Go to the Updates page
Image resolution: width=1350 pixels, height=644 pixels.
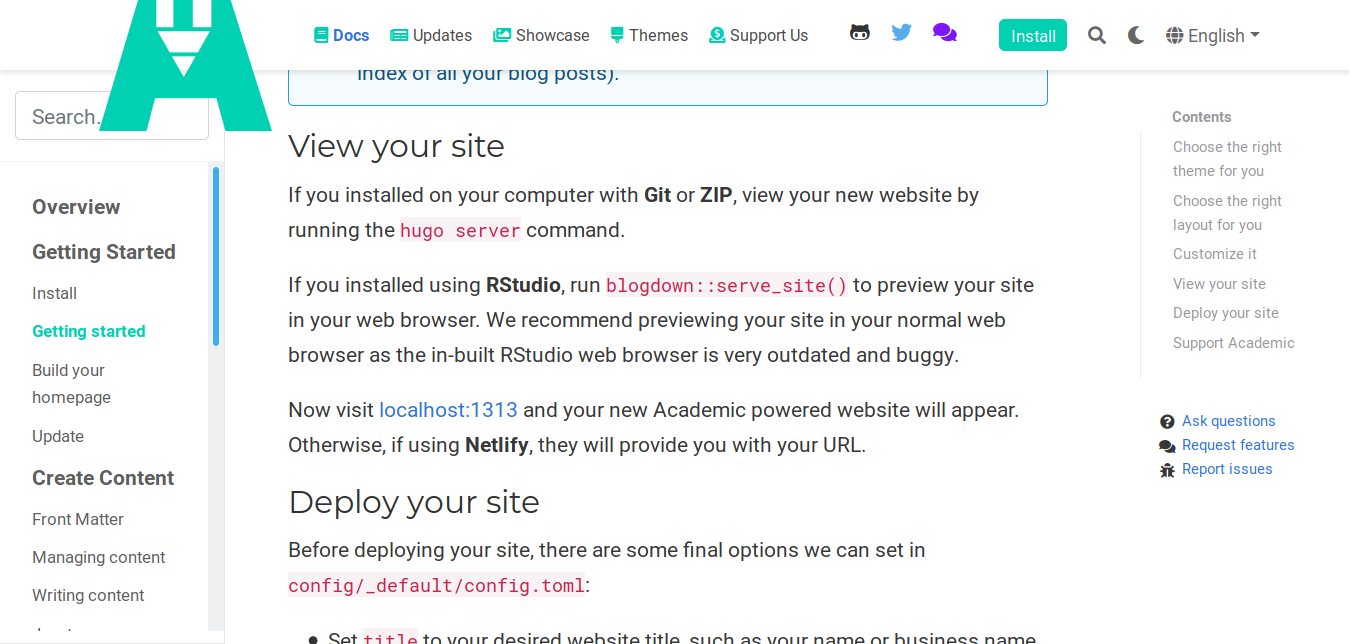point(431,35)
